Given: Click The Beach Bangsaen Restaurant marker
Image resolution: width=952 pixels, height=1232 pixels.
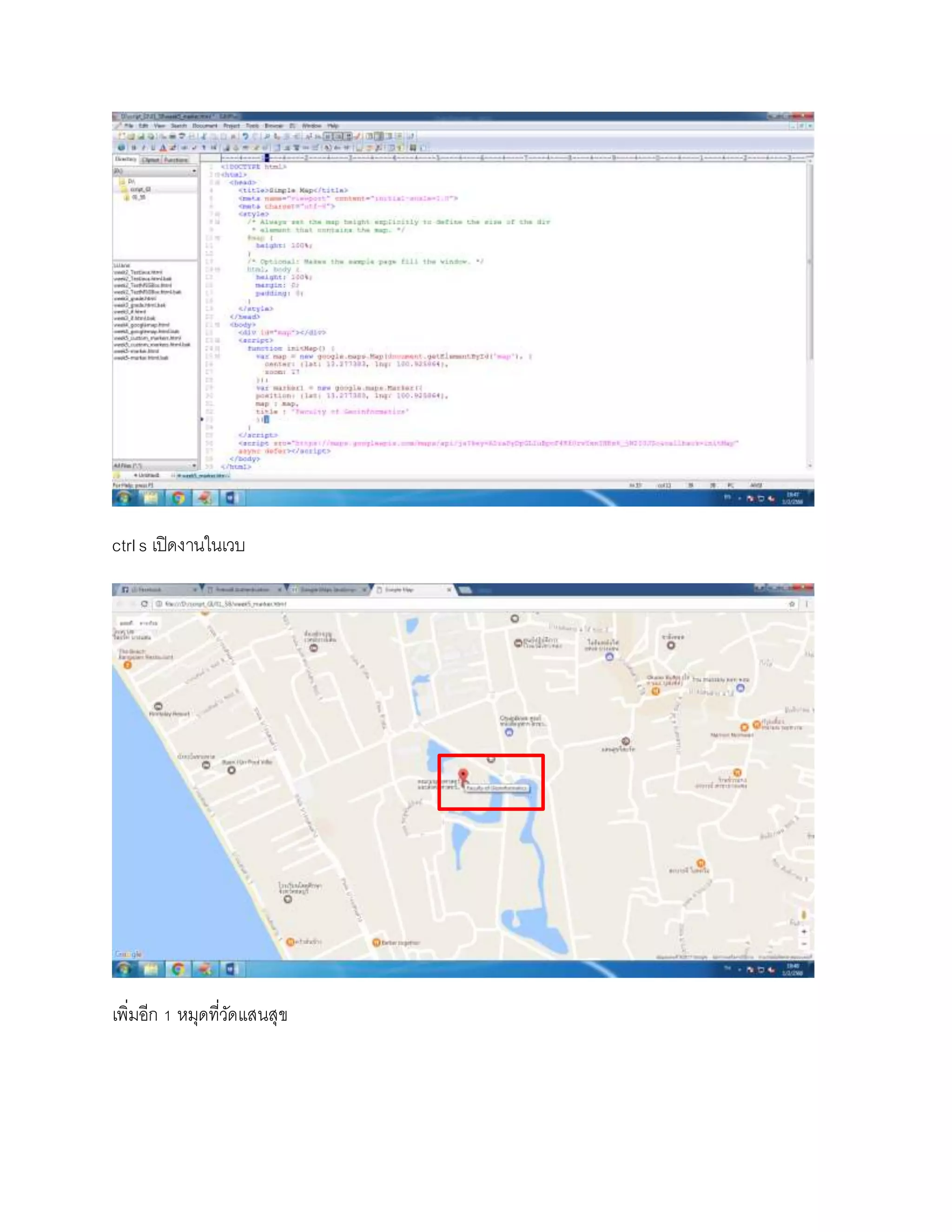Looking at the screenshot, I should click(x=127, y=665).
